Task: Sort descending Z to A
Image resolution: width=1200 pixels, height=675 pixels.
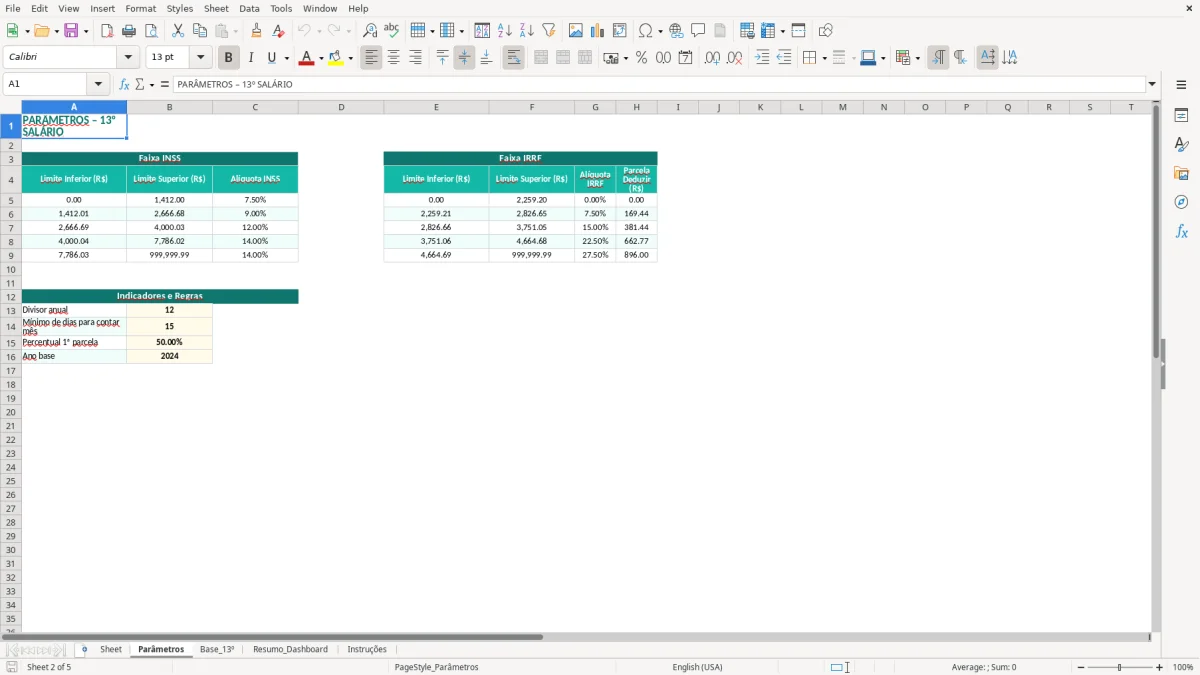Action: coord(527,31)
